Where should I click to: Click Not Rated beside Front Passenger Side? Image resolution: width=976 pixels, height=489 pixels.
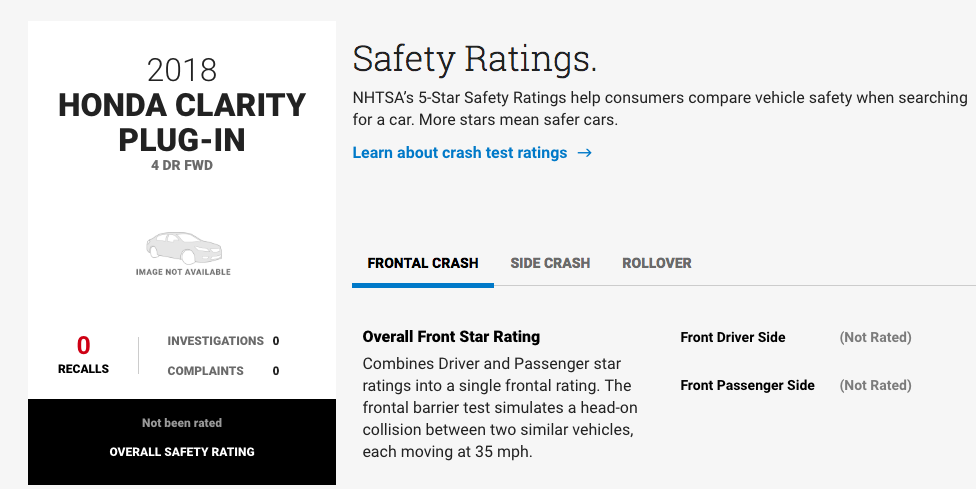pyautogui.click(x=875, y=385)
